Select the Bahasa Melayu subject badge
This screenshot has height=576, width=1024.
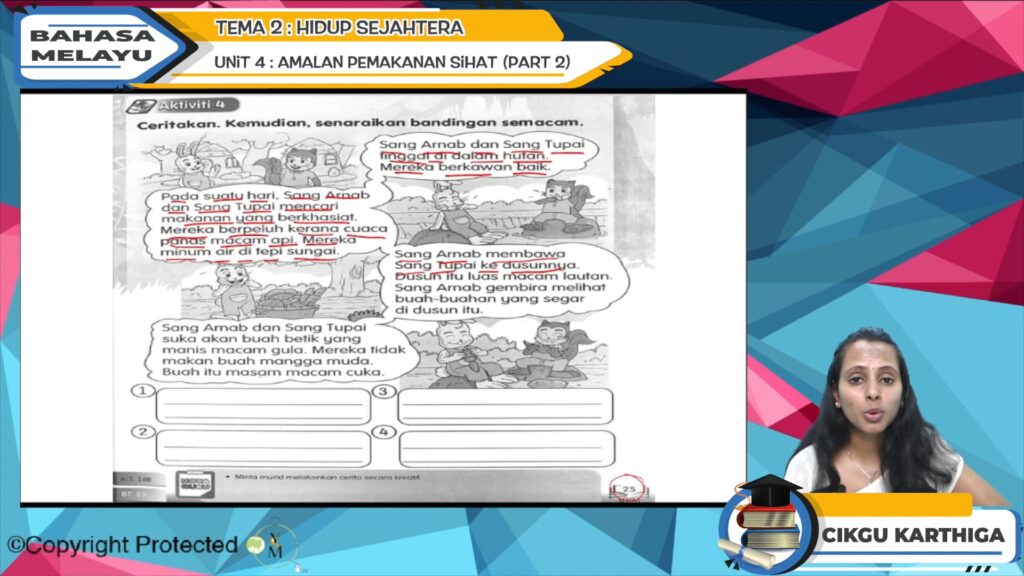pos(92,45)
